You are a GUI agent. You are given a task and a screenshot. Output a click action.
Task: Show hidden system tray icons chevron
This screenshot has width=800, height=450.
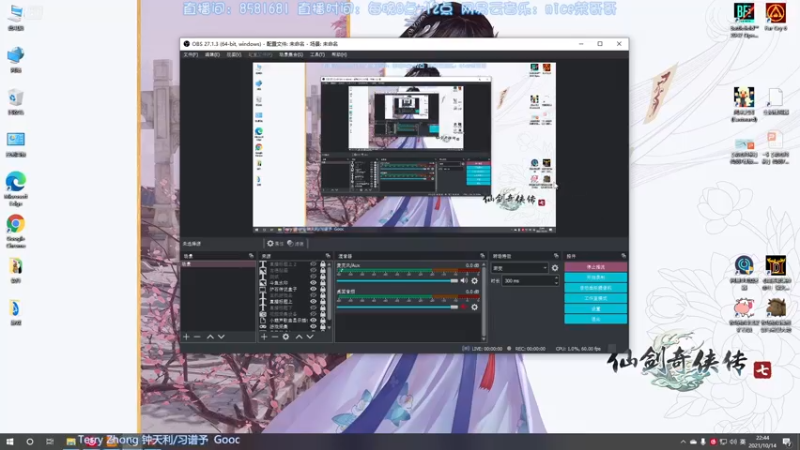point(683,442)
